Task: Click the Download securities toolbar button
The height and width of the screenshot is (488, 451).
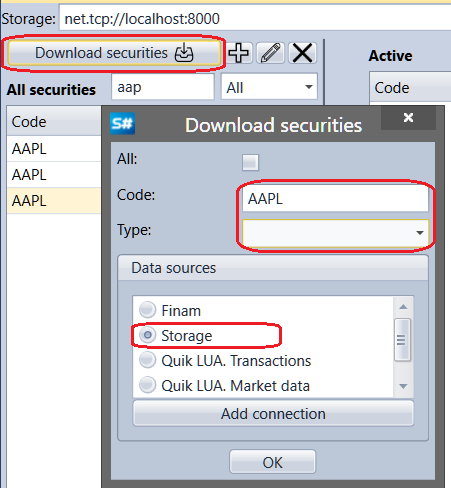Action: tap(114, 53)
